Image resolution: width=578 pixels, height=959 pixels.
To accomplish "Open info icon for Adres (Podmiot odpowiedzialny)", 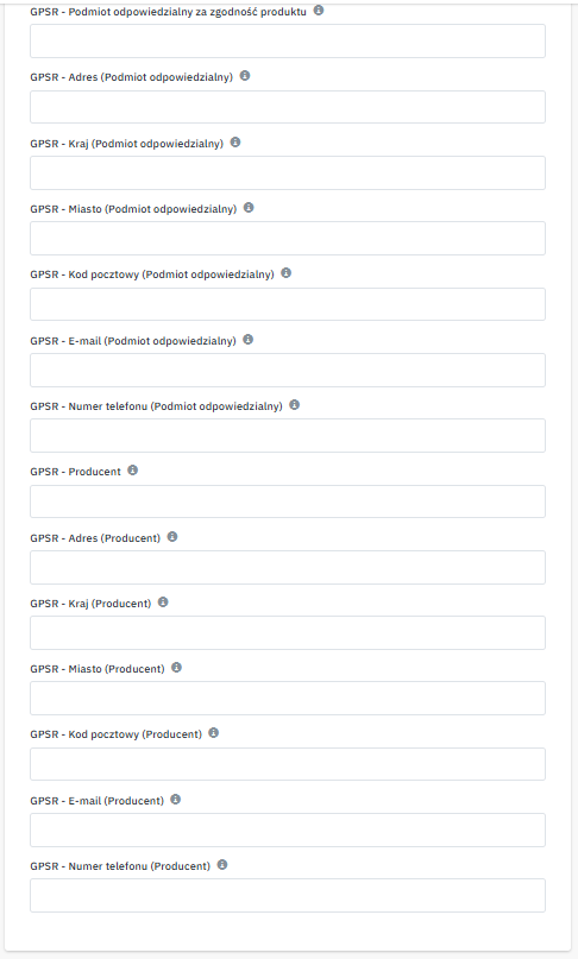I will (245, 76).
